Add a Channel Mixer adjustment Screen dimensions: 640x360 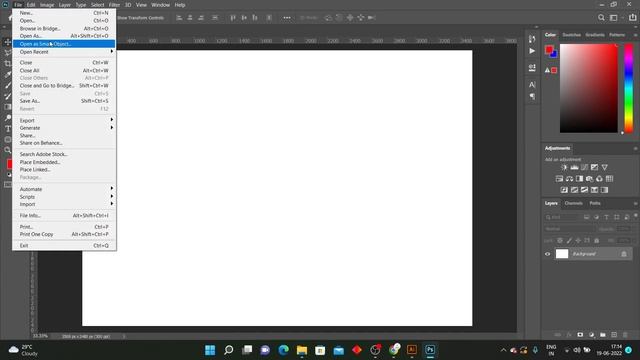(x=599, y=179)
